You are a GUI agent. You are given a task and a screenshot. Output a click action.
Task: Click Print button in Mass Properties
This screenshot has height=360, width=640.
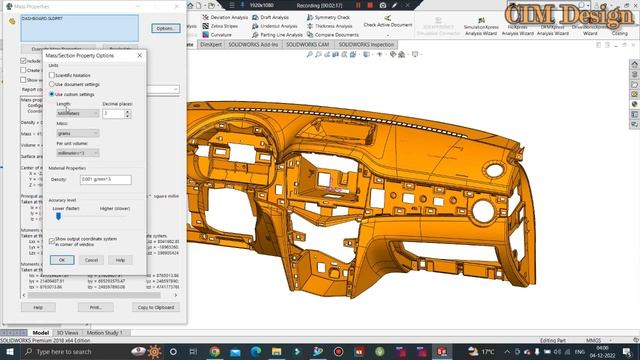(96, 307)
